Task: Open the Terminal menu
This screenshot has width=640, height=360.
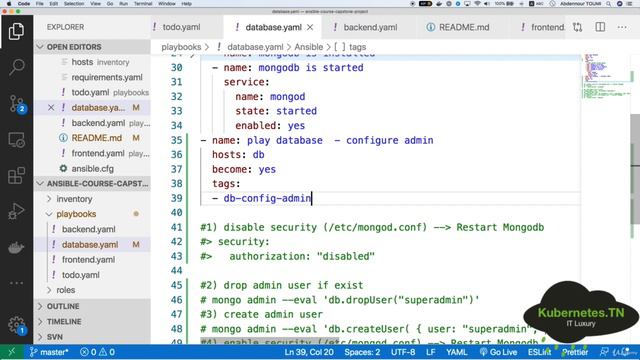Action: coord(142,4)
